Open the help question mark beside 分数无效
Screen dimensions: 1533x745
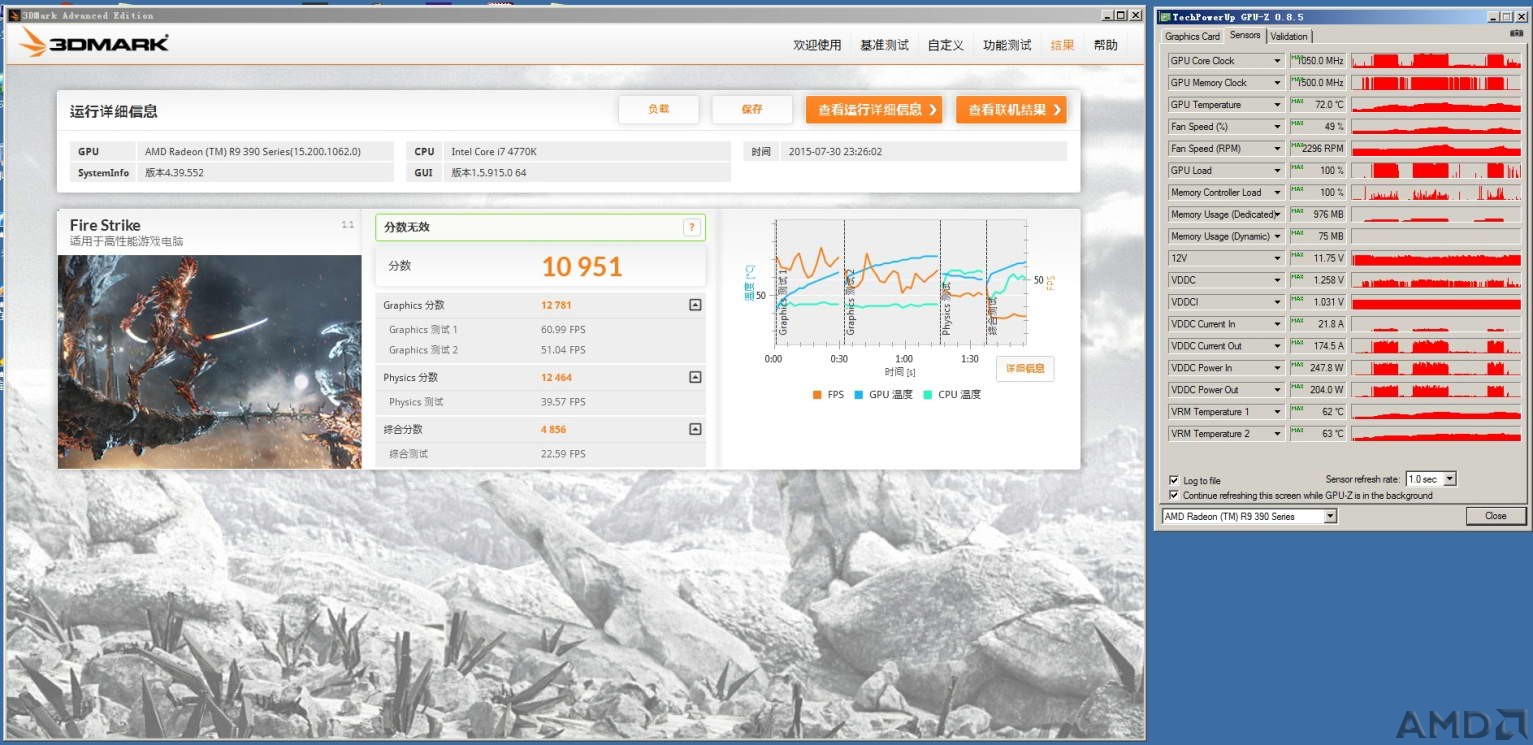pyautogui.click(x=692, y=228)
